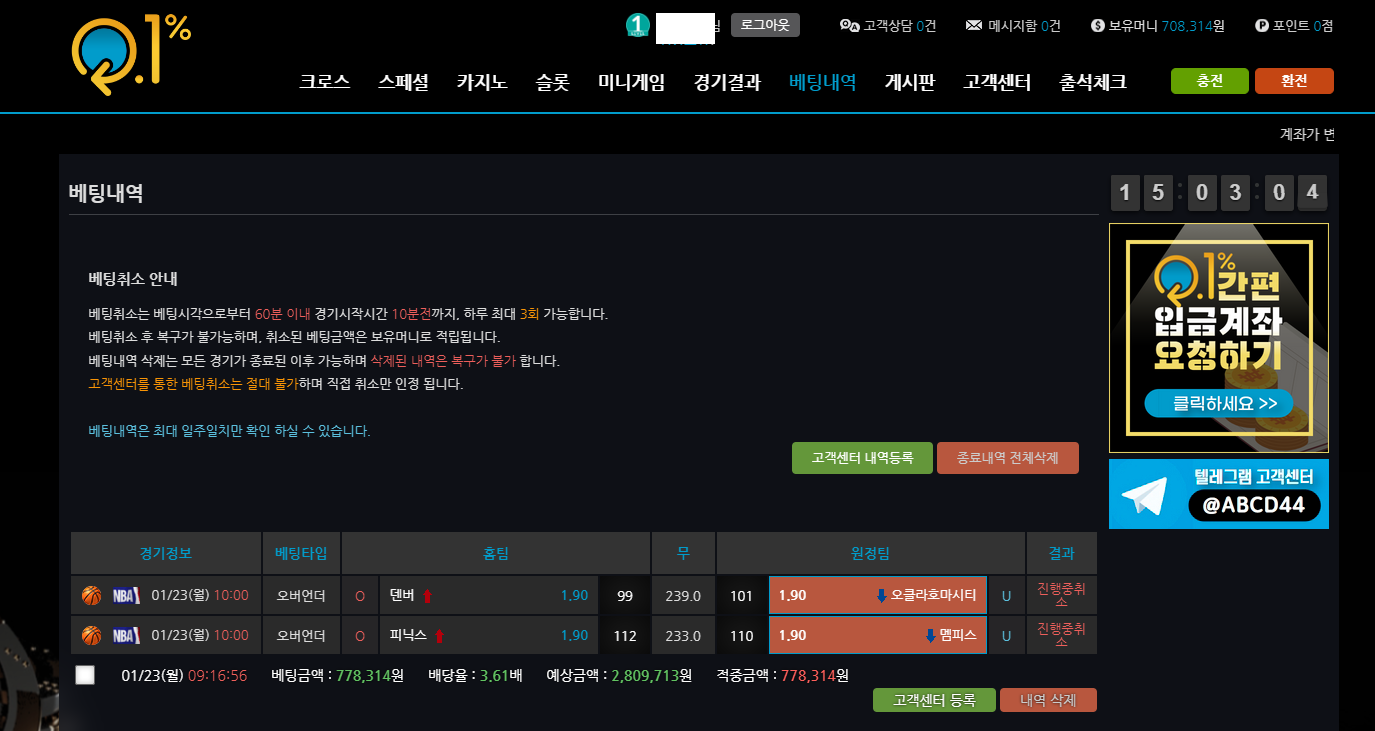This screenshot has width=1375, height=731.
Task: Click the 로그아웃 button
Action: pos(765,25)
